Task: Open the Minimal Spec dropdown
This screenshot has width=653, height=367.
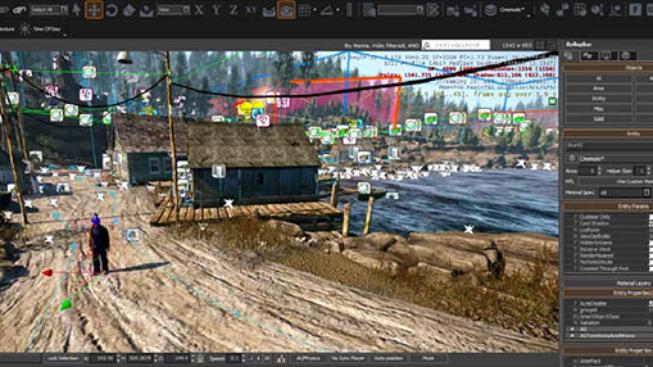Action: (624, 192)
